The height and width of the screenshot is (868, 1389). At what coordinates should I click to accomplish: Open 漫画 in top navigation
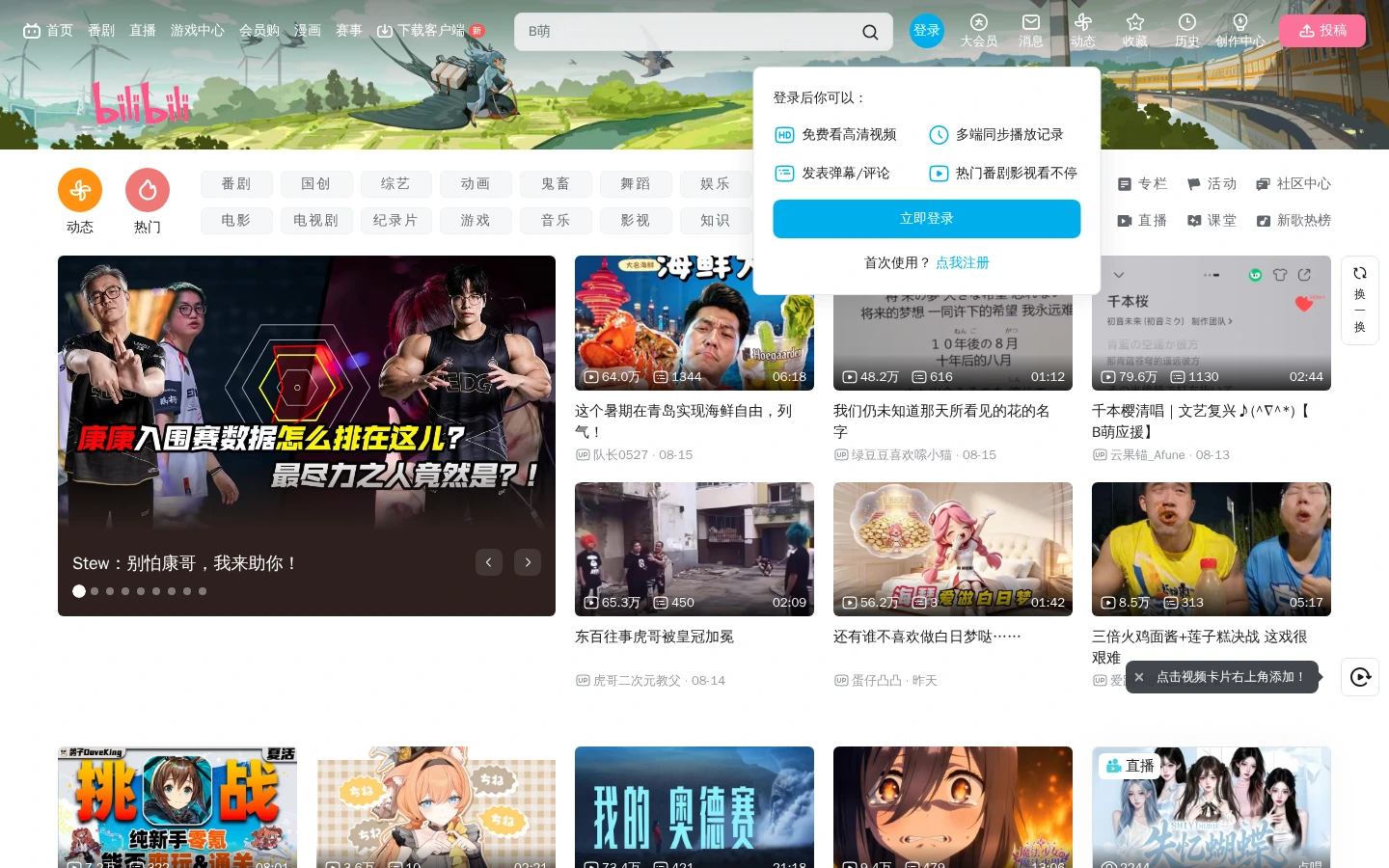[x=308, y=31]
